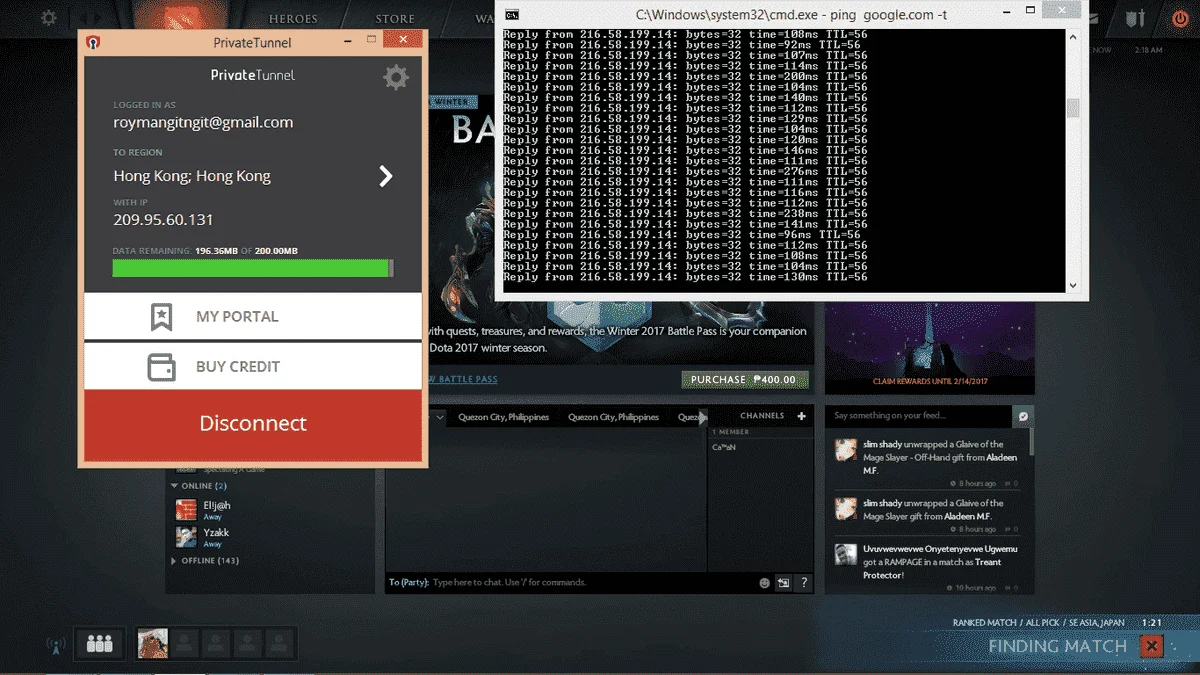Add a chat channel with plus icon
Image resolution: width=1200 pixels, height=675 pixels.
coord(801,417)
